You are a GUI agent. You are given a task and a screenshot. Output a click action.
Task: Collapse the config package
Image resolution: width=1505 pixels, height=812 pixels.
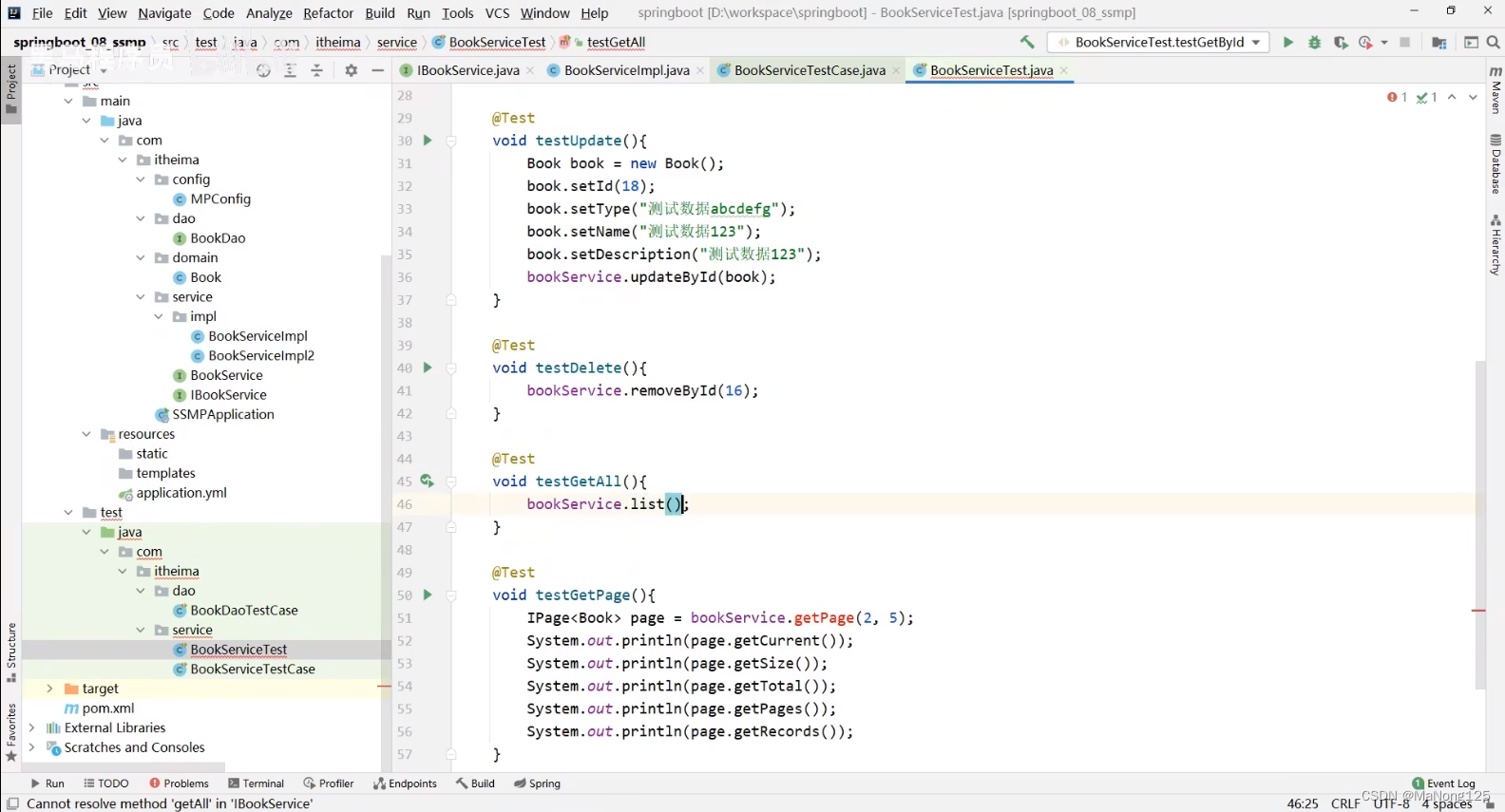point(141,179)
